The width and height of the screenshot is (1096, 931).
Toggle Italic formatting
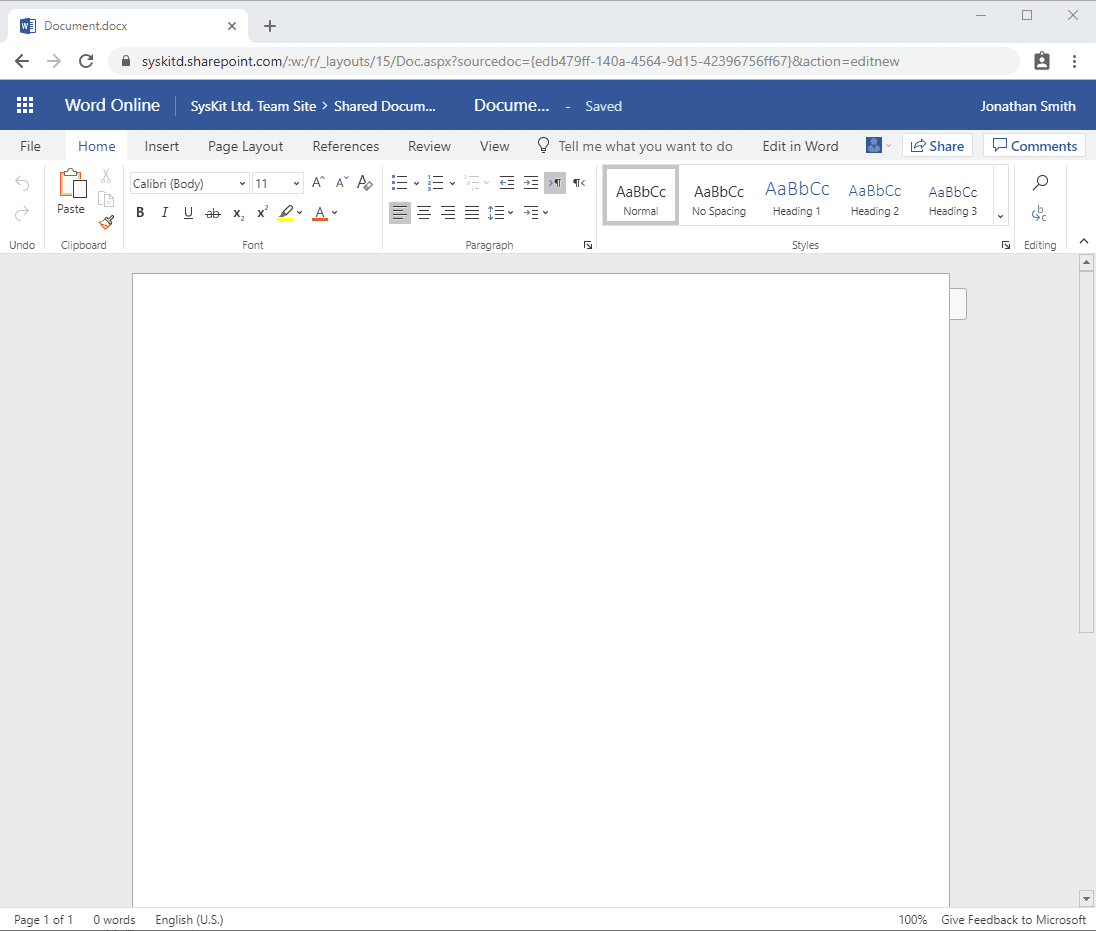[164, 212]
